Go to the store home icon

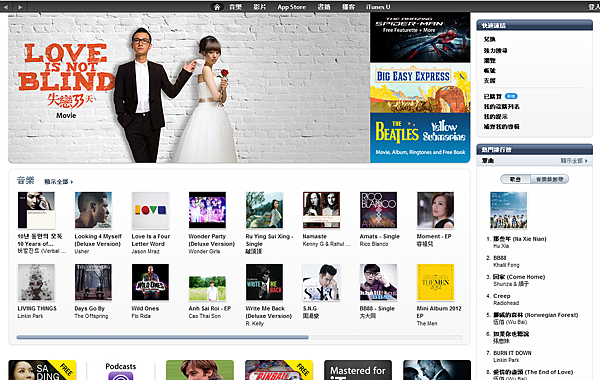click(x=217, y=7)
